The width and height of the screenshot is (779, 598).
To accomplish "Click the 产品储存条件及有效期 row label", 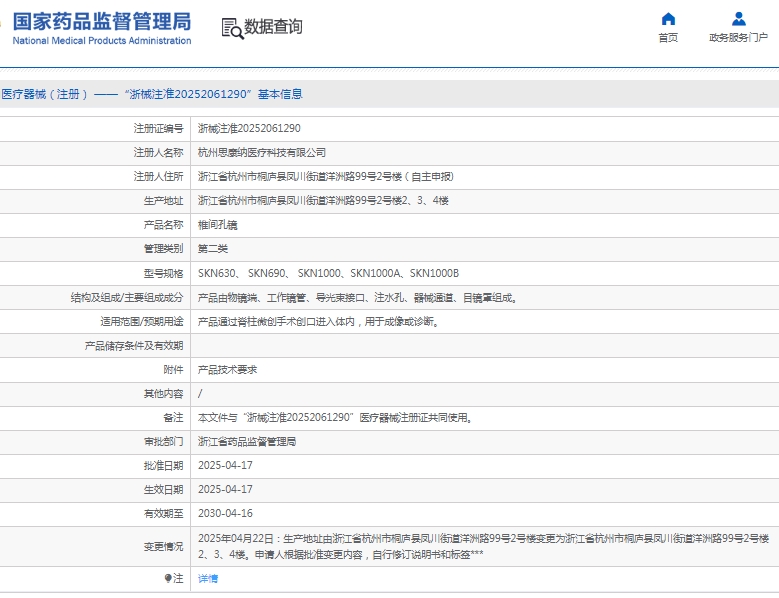I will 134,346.
